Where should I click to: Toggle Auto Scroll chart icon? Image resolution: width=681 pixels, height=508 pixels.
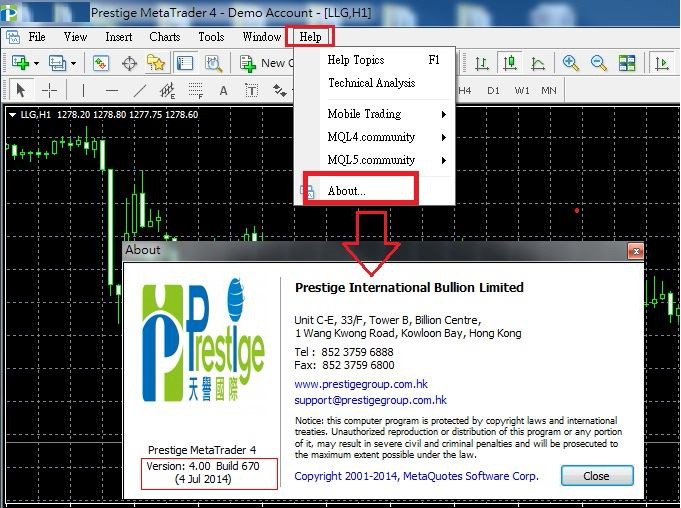662,63
